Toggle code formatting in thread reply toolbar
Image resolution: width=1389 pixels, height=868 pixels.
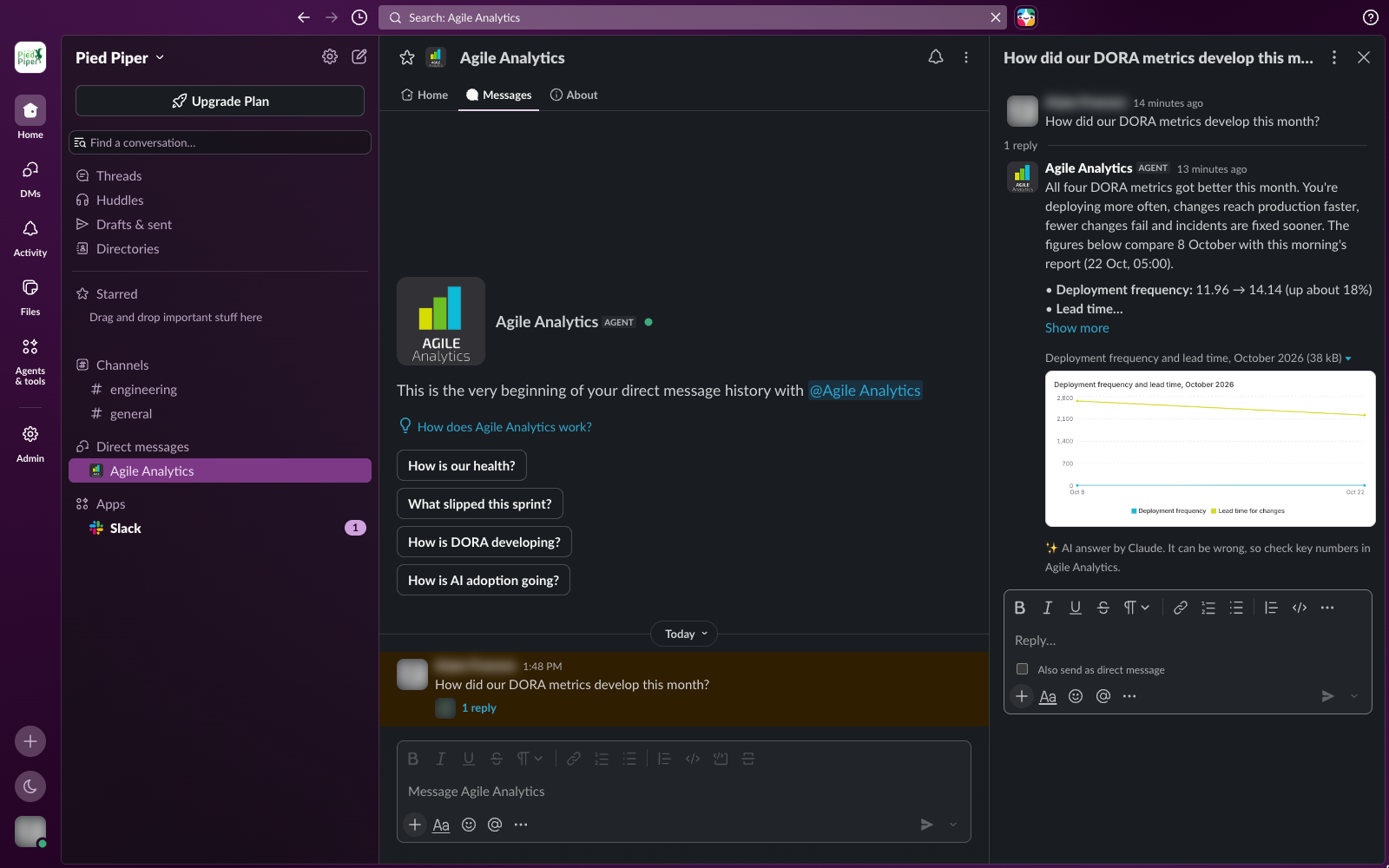(x=1300, y=608)
